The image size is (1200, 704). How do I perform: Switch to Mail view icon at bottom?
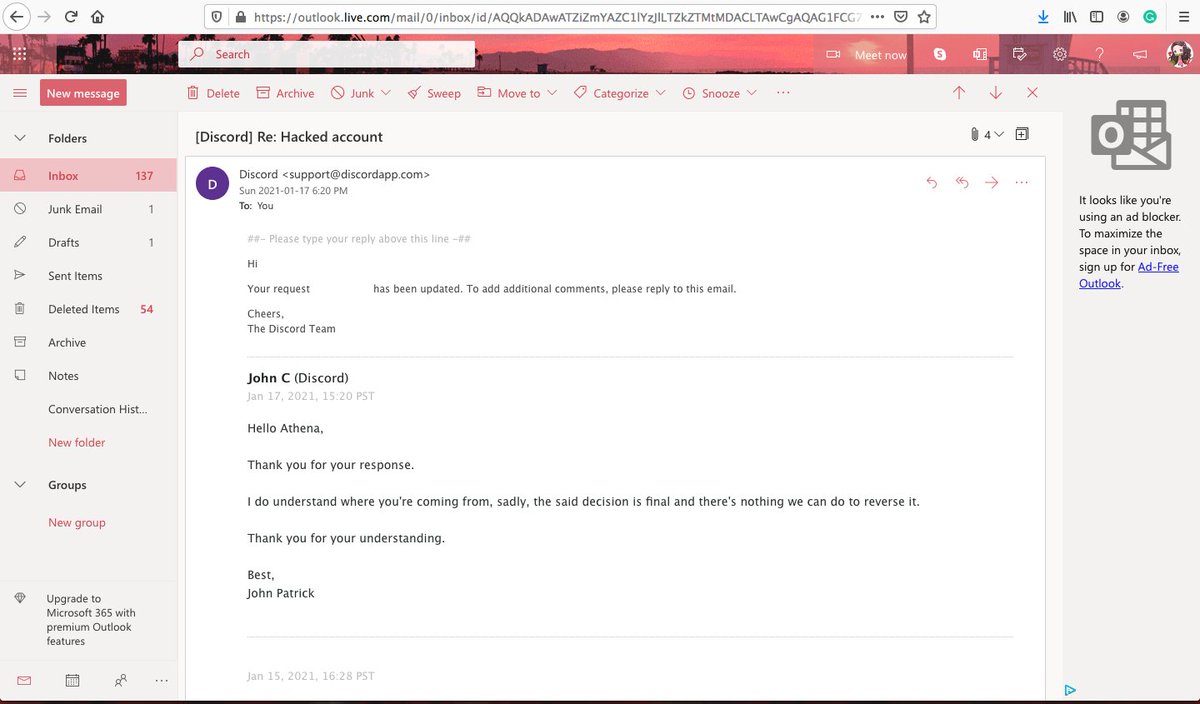pyautogui.click(x=24, y=680)
